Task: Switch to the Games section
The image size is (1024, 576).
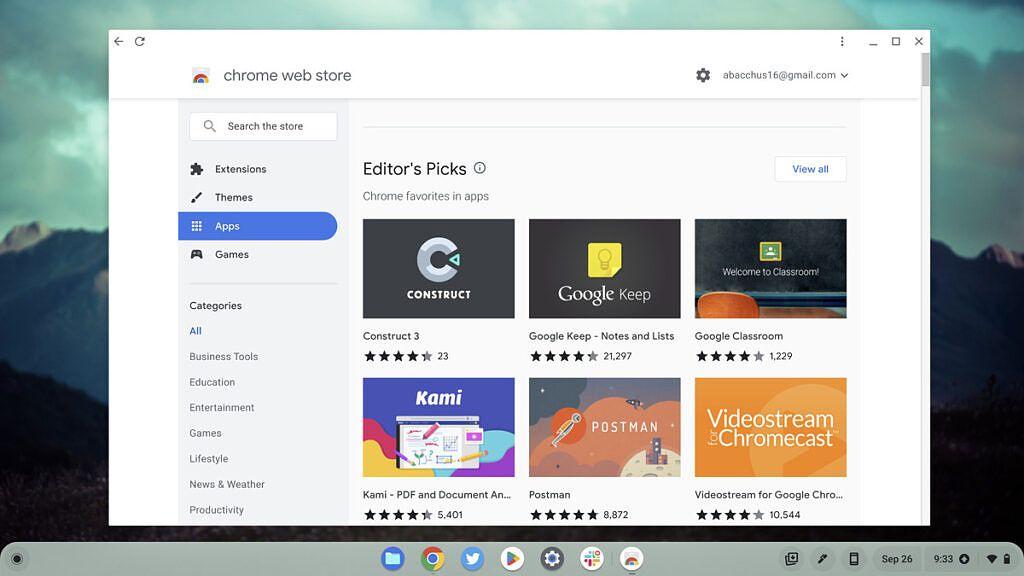Action: click(x=233, y=254)
